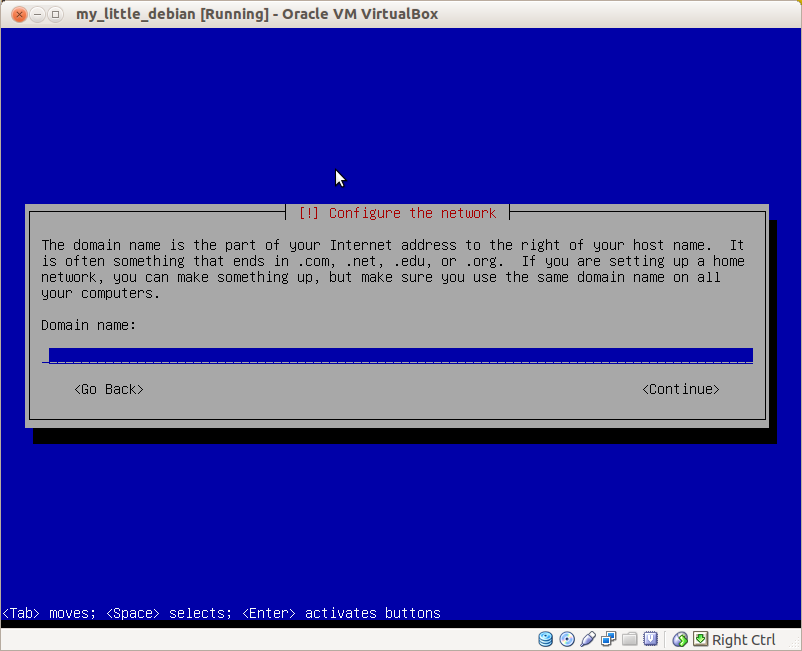
Task: Close the VirtualBox window
Action: (19, 14)
